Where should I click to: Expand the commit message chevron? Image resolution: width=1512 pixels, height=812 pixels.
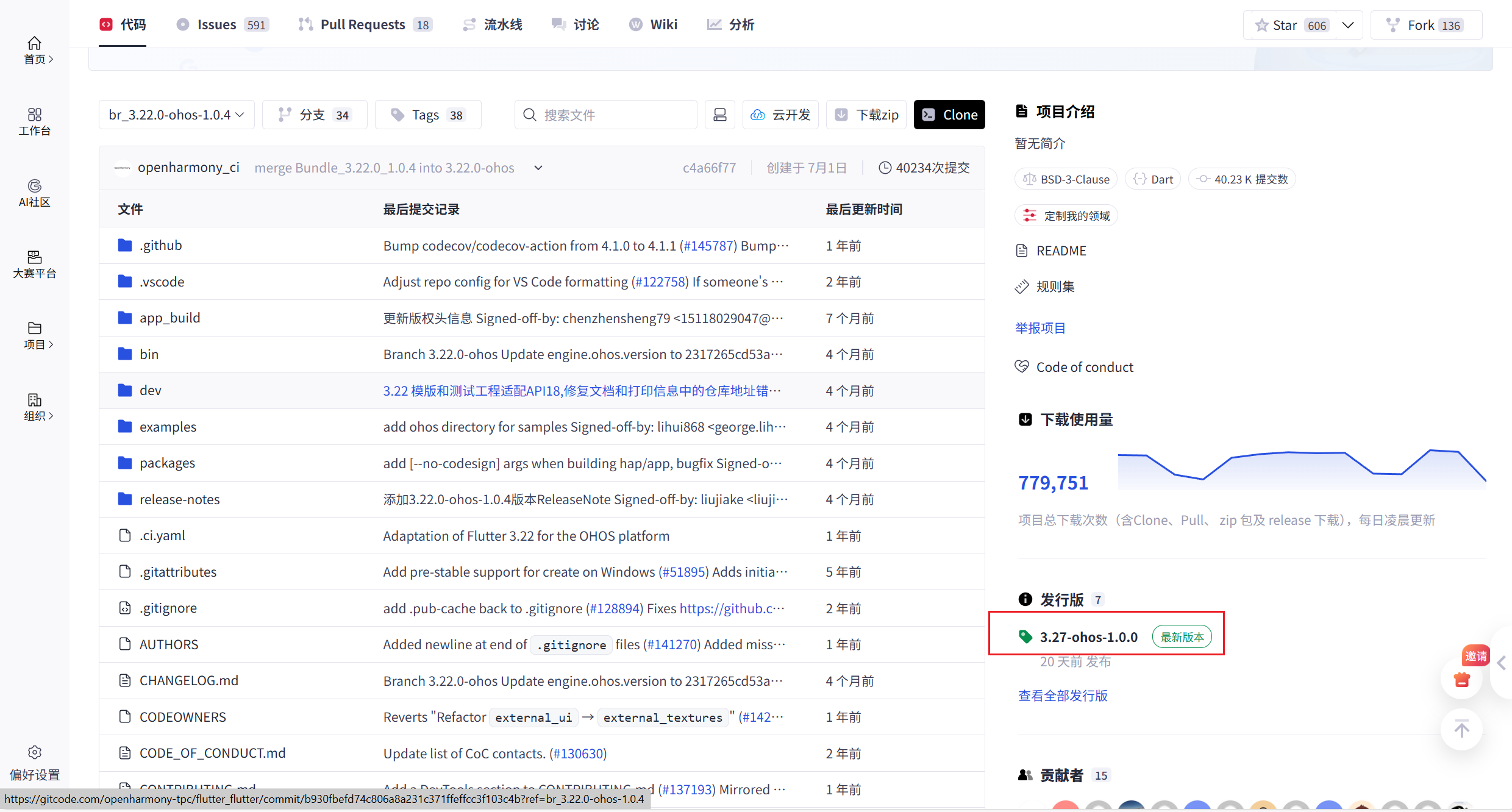point(538,168)
